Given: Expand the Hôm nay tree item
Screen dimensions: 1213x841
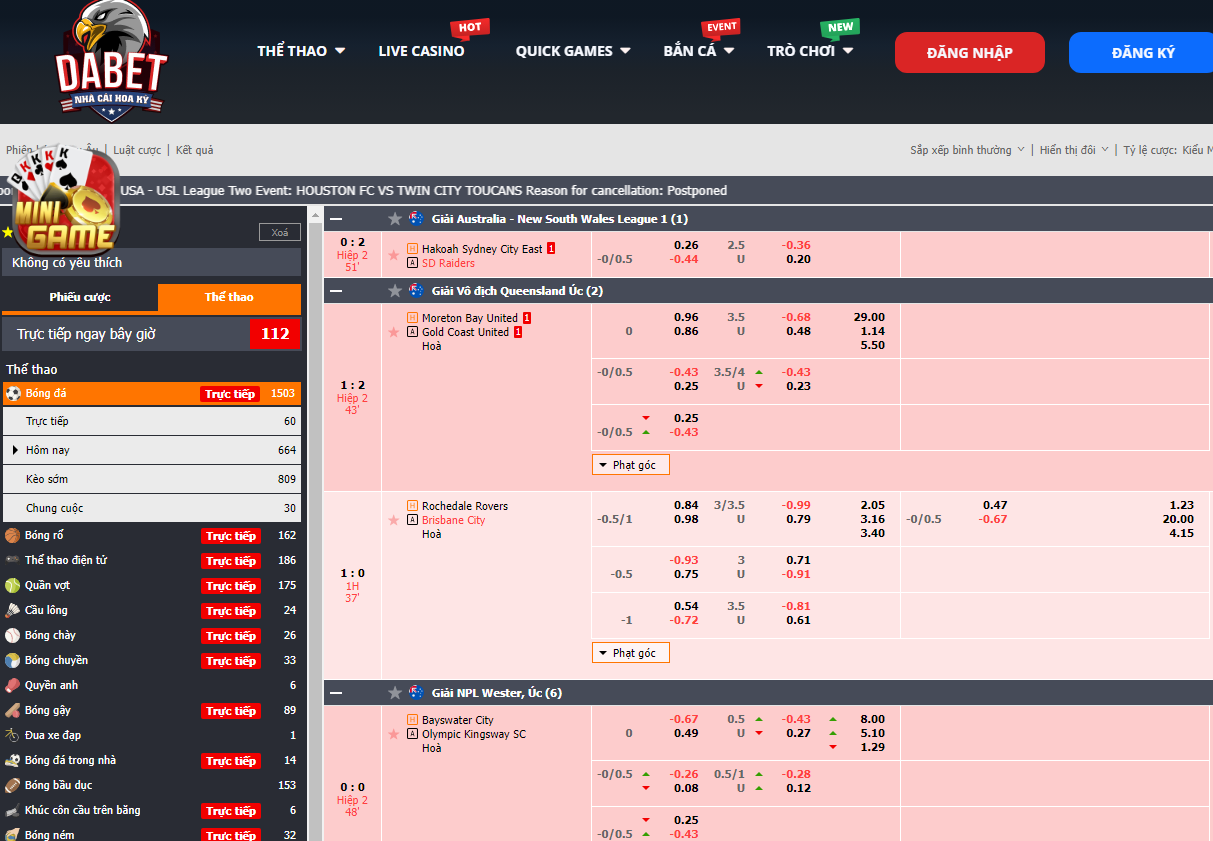Looking at the screenshot, I should [15, 450].
